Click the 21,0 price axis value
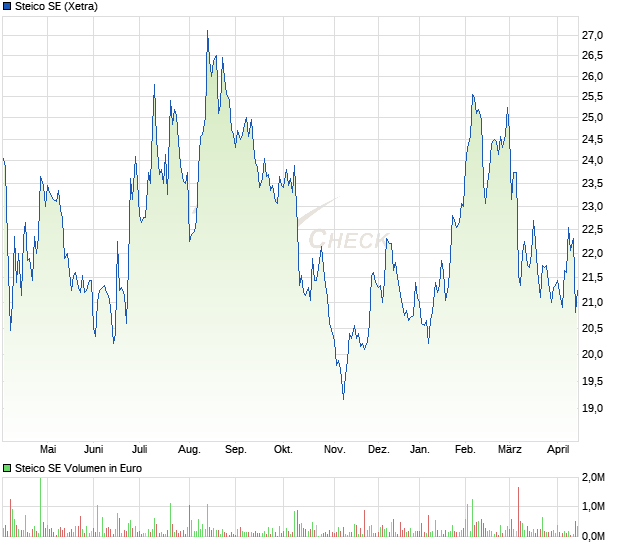The height and width of the screenshot is (546, 620). click(x=592, y=302)
